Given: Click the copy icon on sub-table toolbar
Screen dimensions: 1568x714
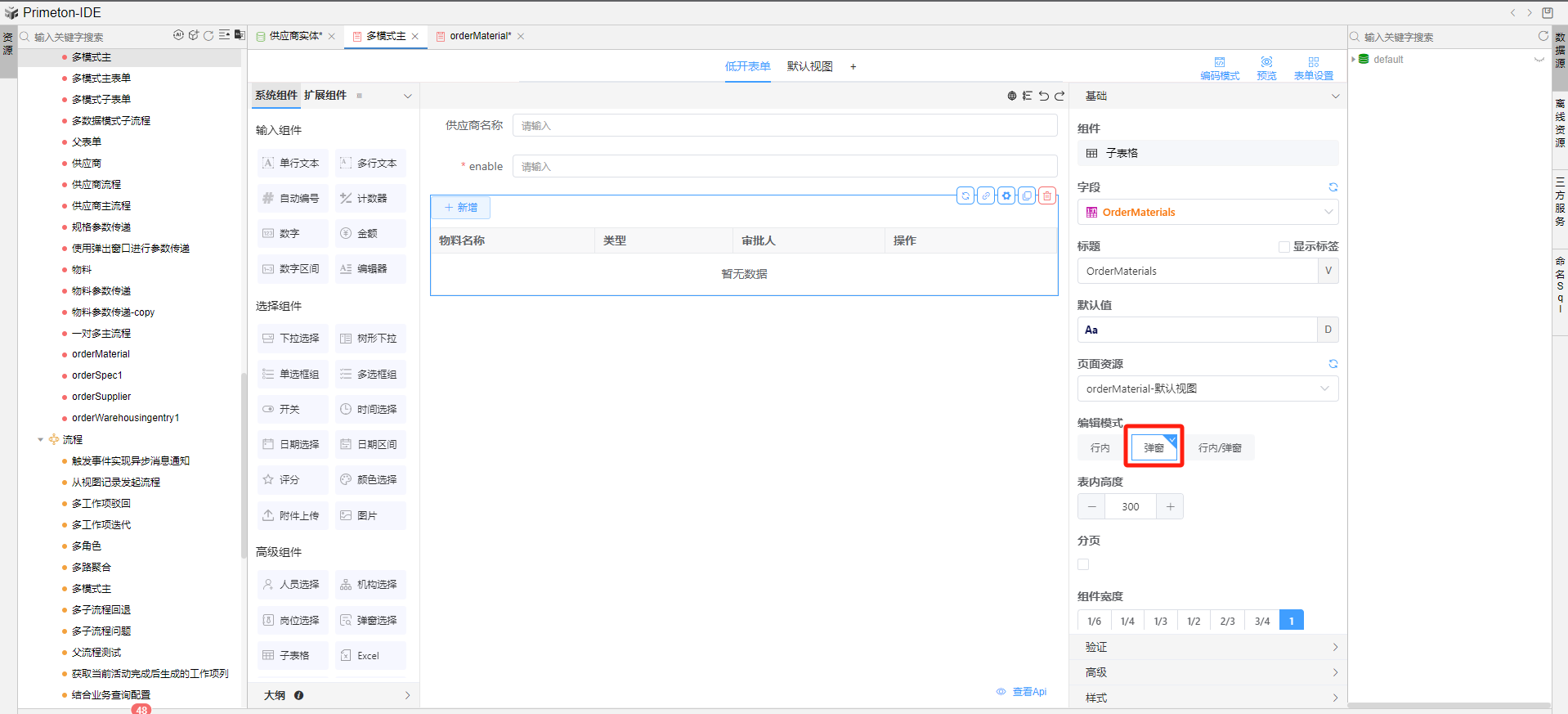Looking at the screenshot, I should click(1027, 196).
